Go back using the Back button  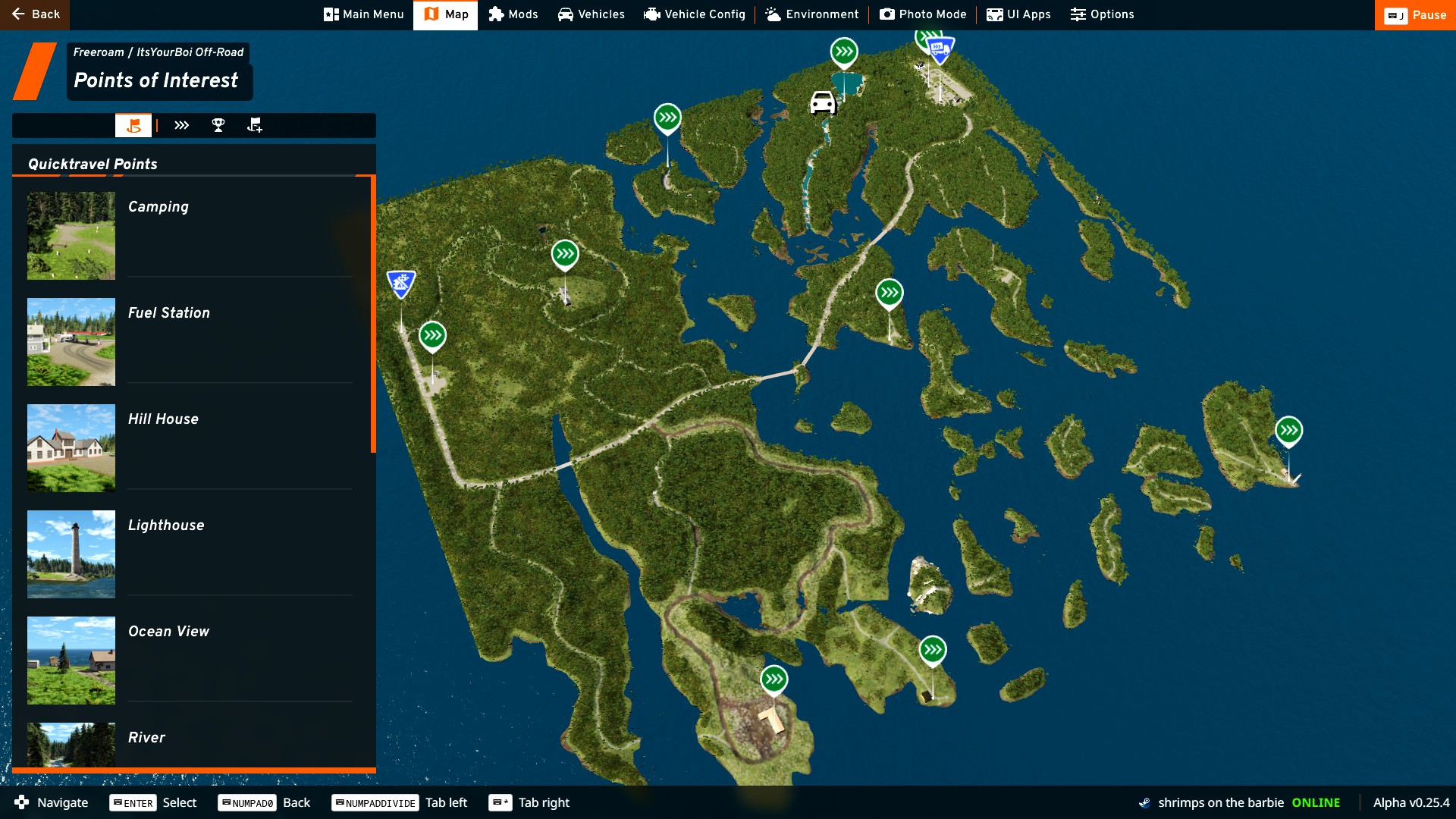coord(35,14)
